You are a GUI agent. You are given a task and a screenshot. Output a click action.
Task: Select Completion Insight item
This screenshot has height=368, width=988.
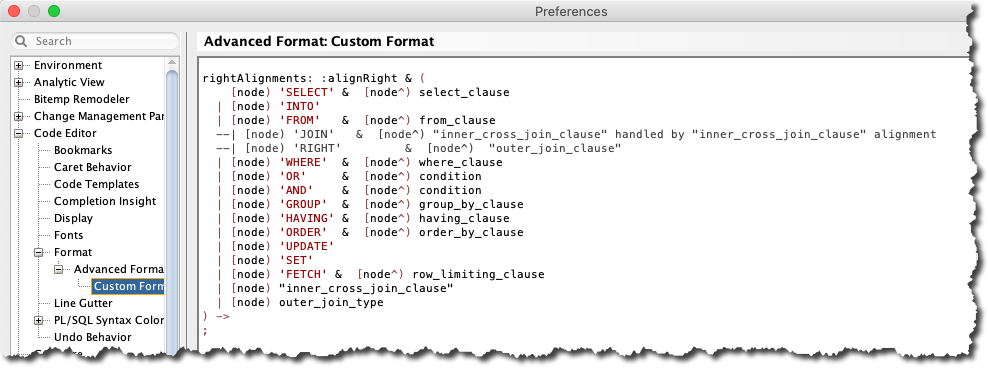(x=105, y=202)
